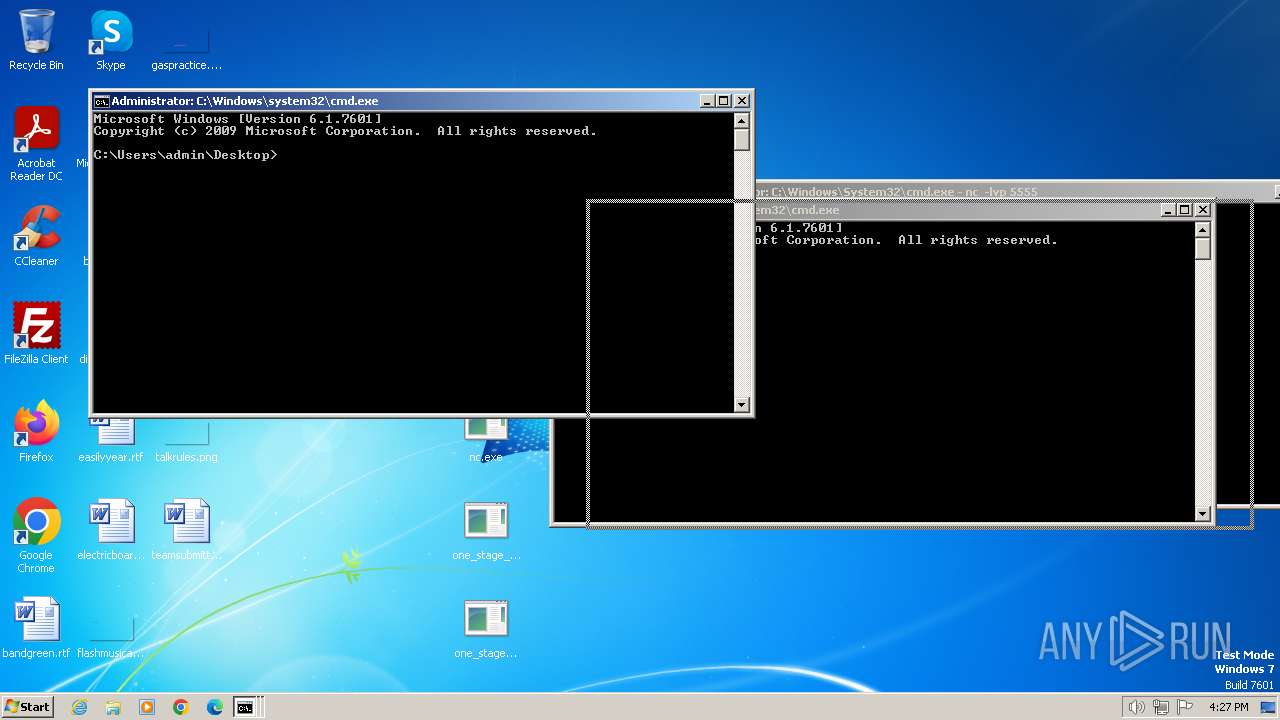The image size is (1280, 720).
Task: Open Action Center flag icon
Action: (1184, 707)
